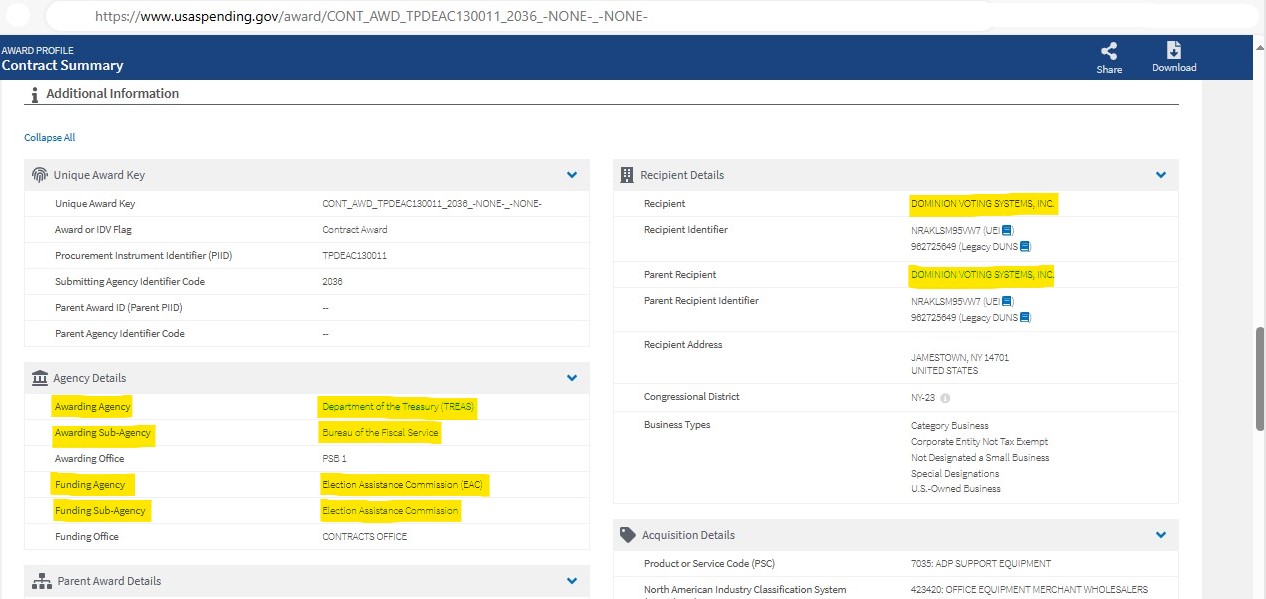Click the Funding Agency label
This screenshot has height=599, width=1266.
click(x=90, y=485)
